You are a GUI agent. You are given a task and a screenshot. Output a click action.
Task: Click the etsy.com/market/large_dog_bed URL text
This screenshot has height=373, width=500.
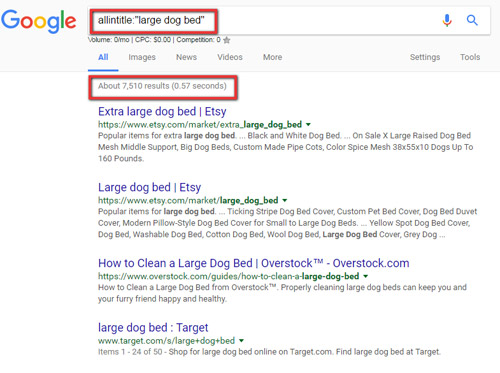click(188, 201)
